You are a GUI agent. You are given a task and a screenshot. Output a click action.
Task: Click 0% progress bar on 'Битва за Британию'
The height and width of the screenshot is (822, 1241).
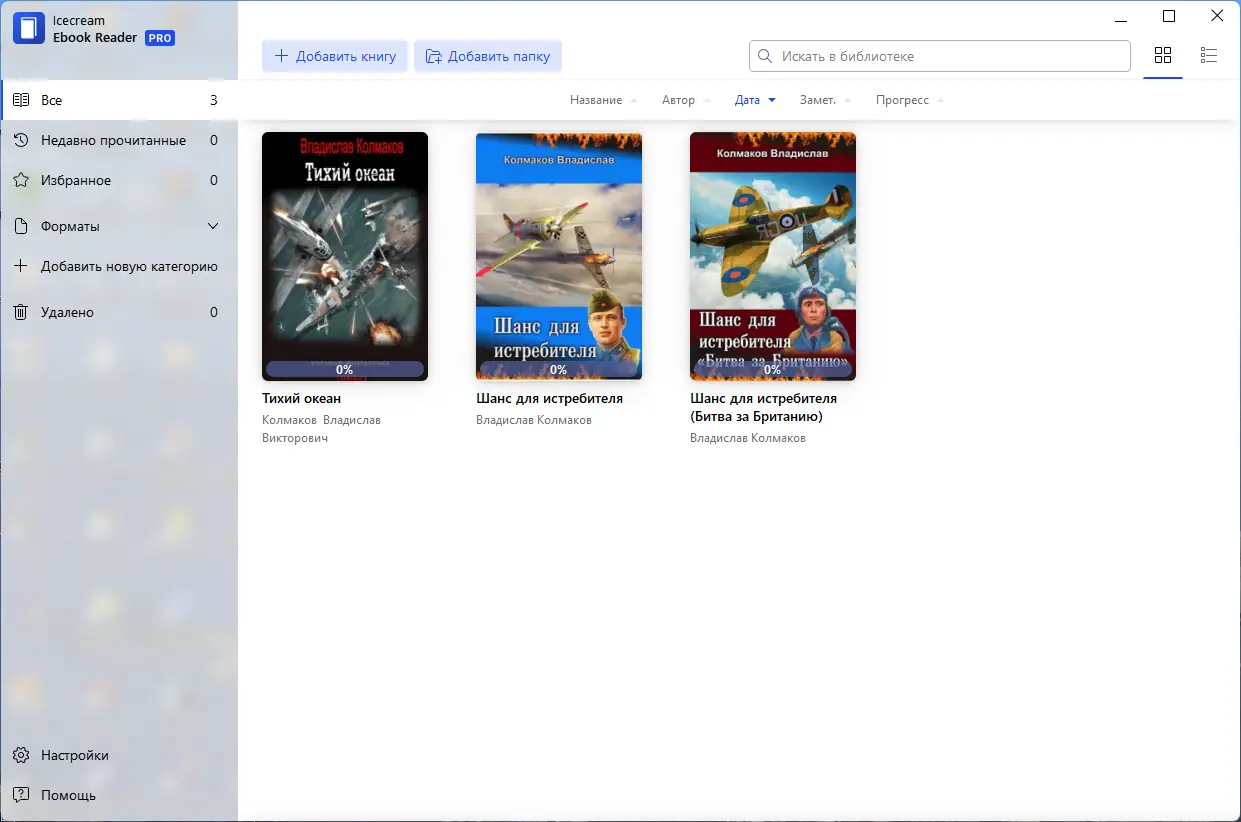point(773,369)
